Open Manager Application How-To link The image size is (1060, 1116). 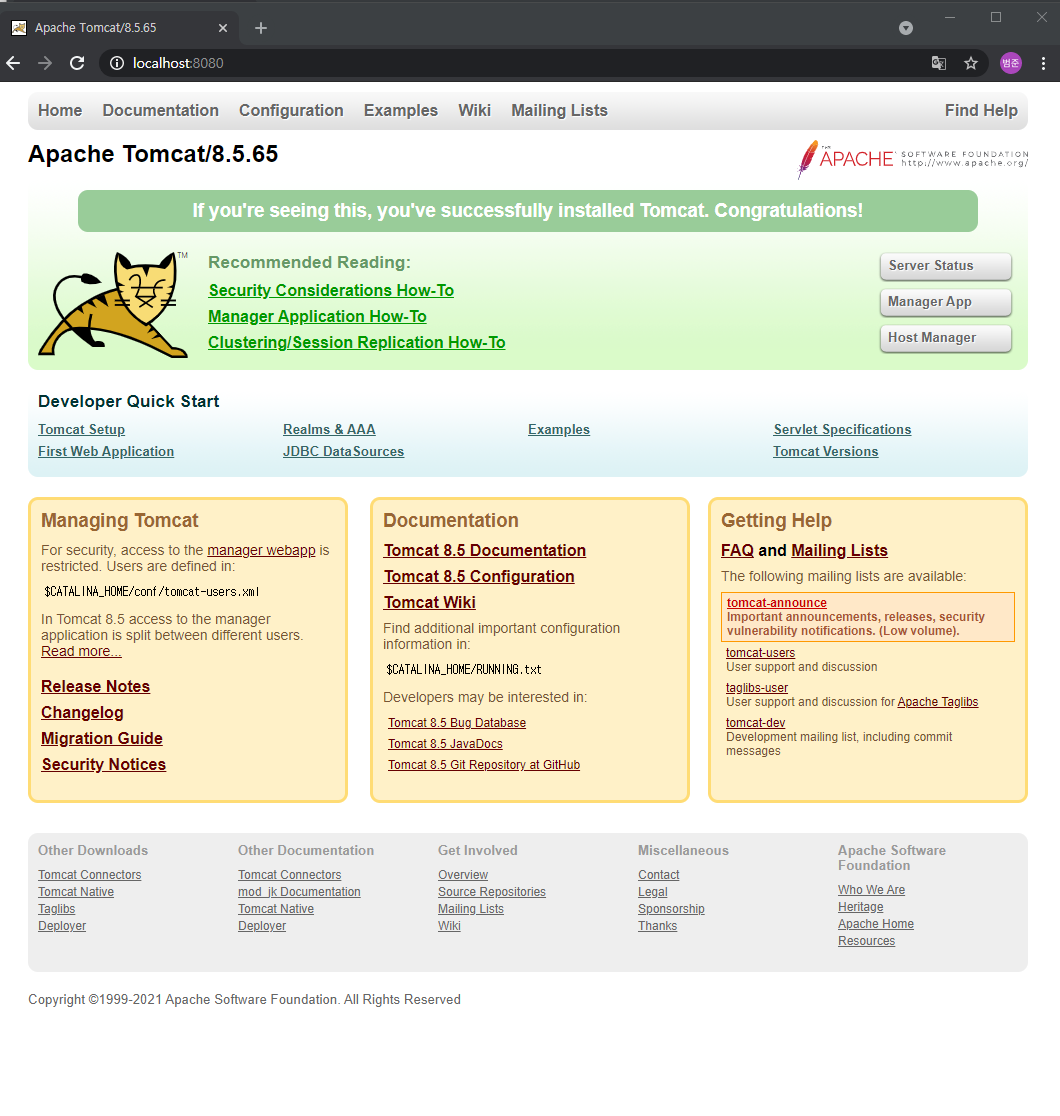click(x=318, y=317)
